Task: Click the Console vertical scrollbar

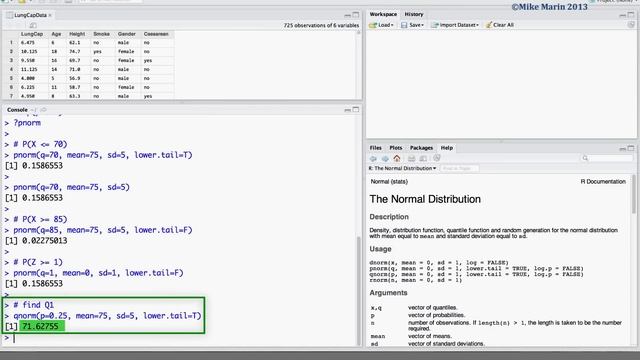Action: [359, 290]
